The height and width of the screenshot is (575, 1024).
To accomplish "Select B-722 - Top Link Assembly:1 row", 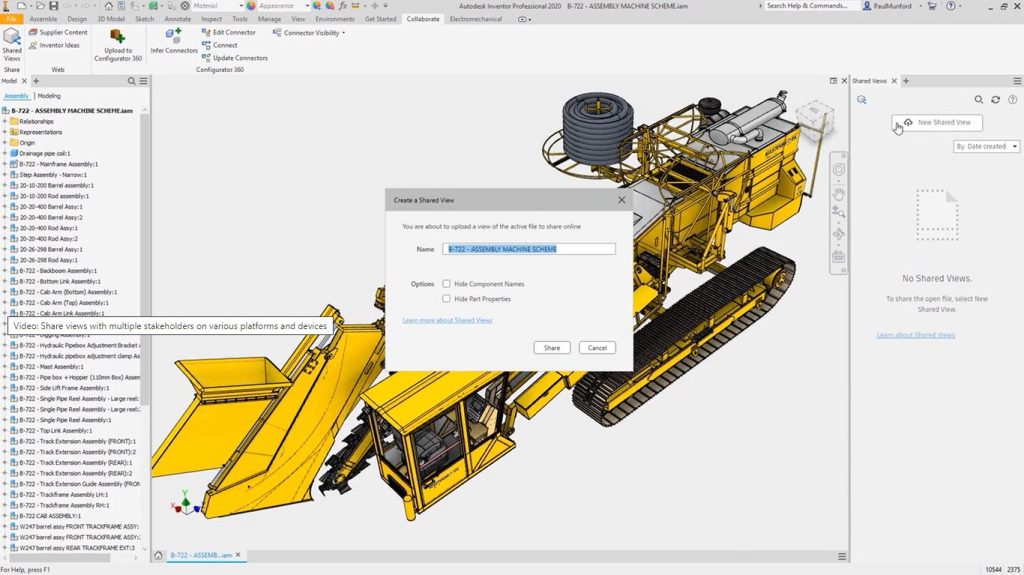I will (x=56, y=431).
